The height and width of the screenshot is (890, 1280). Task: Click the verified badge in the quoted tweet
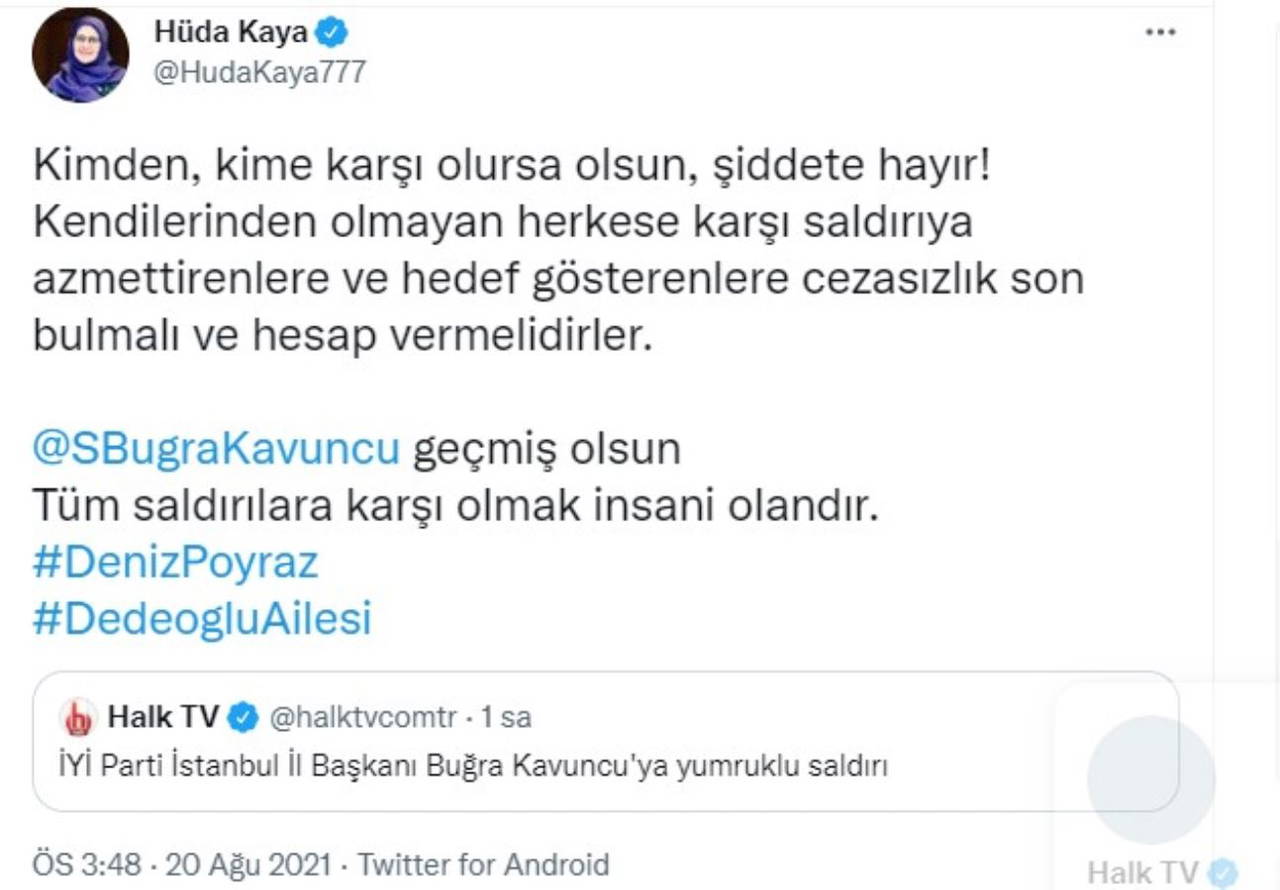tap(244, 717)
